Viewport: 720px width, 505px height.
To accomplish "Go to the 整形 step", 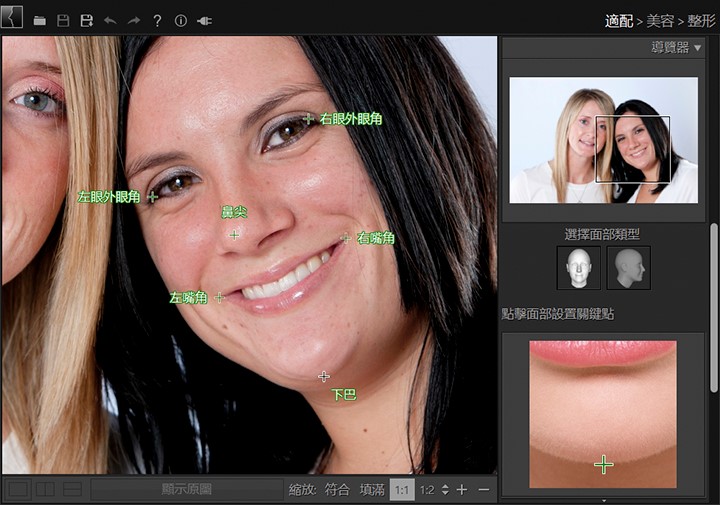I will [701, 20].
